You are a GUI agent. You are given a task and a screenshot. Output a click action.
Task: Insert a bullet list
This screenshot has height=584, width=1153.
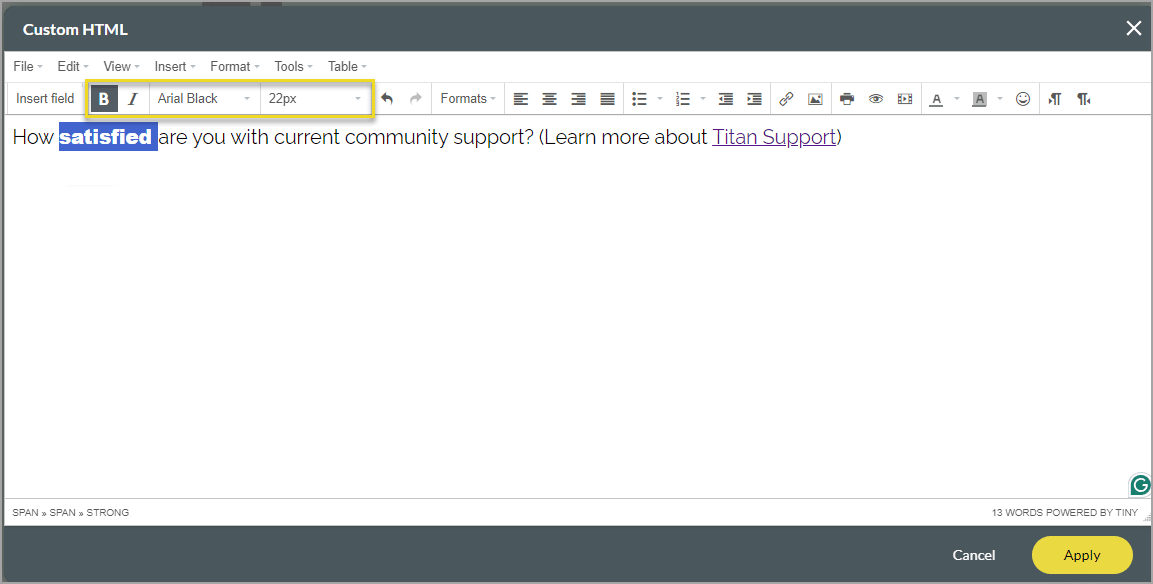(x=640, y=99)
